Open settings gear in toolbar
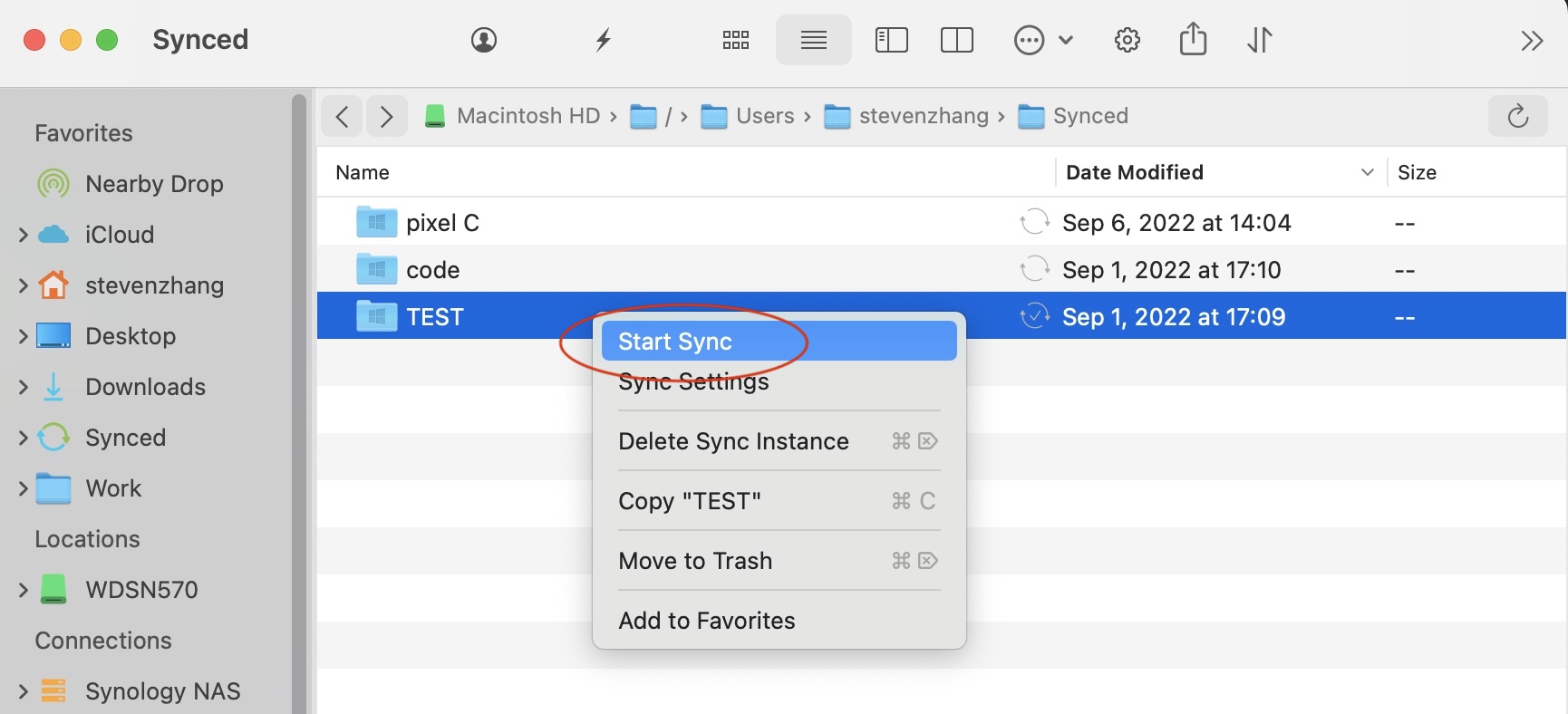1568x714 pixels. coord(1128,40)
